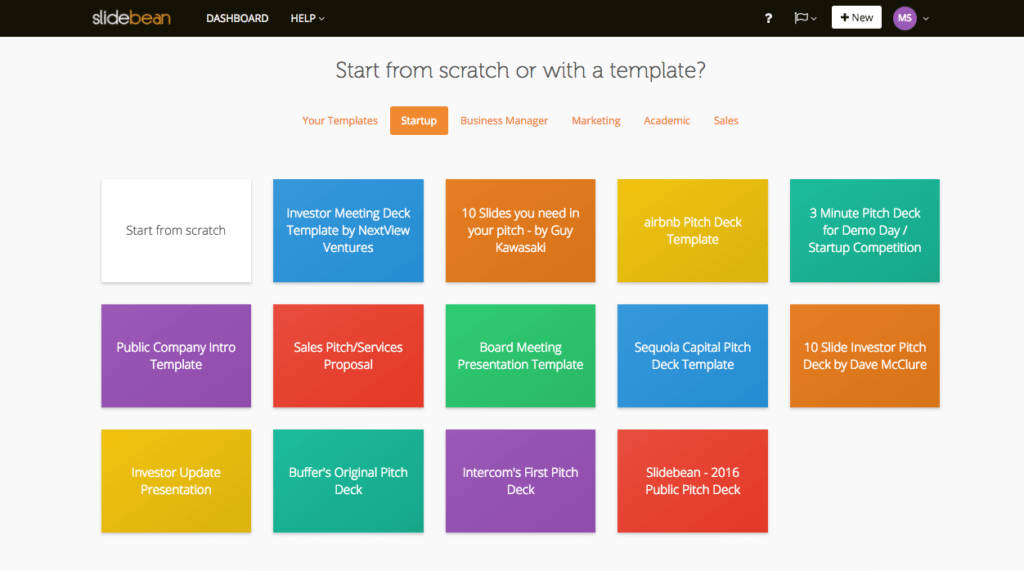Image resolution: width=1024 pixels, height=571 pixels.
Task: Click the Slidebean logo
Action: click(x=131, y=18)
